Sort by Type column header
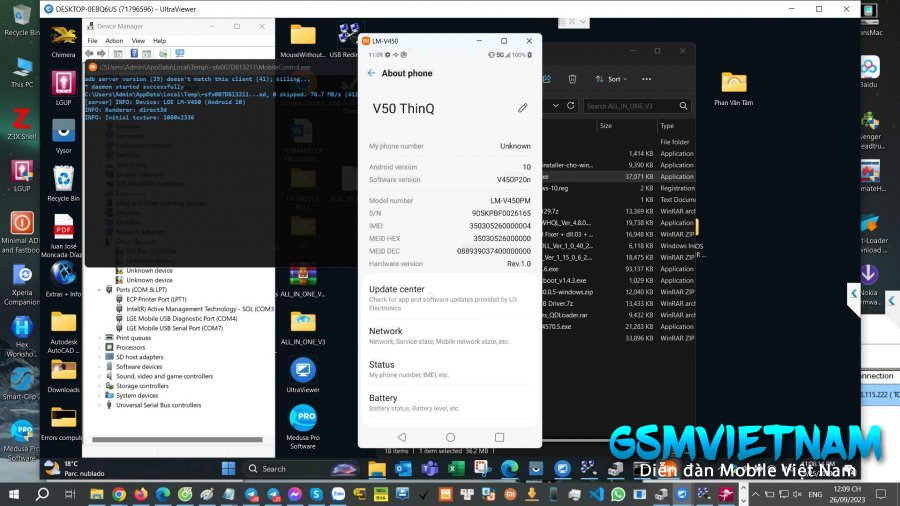 tap(667, 126)
